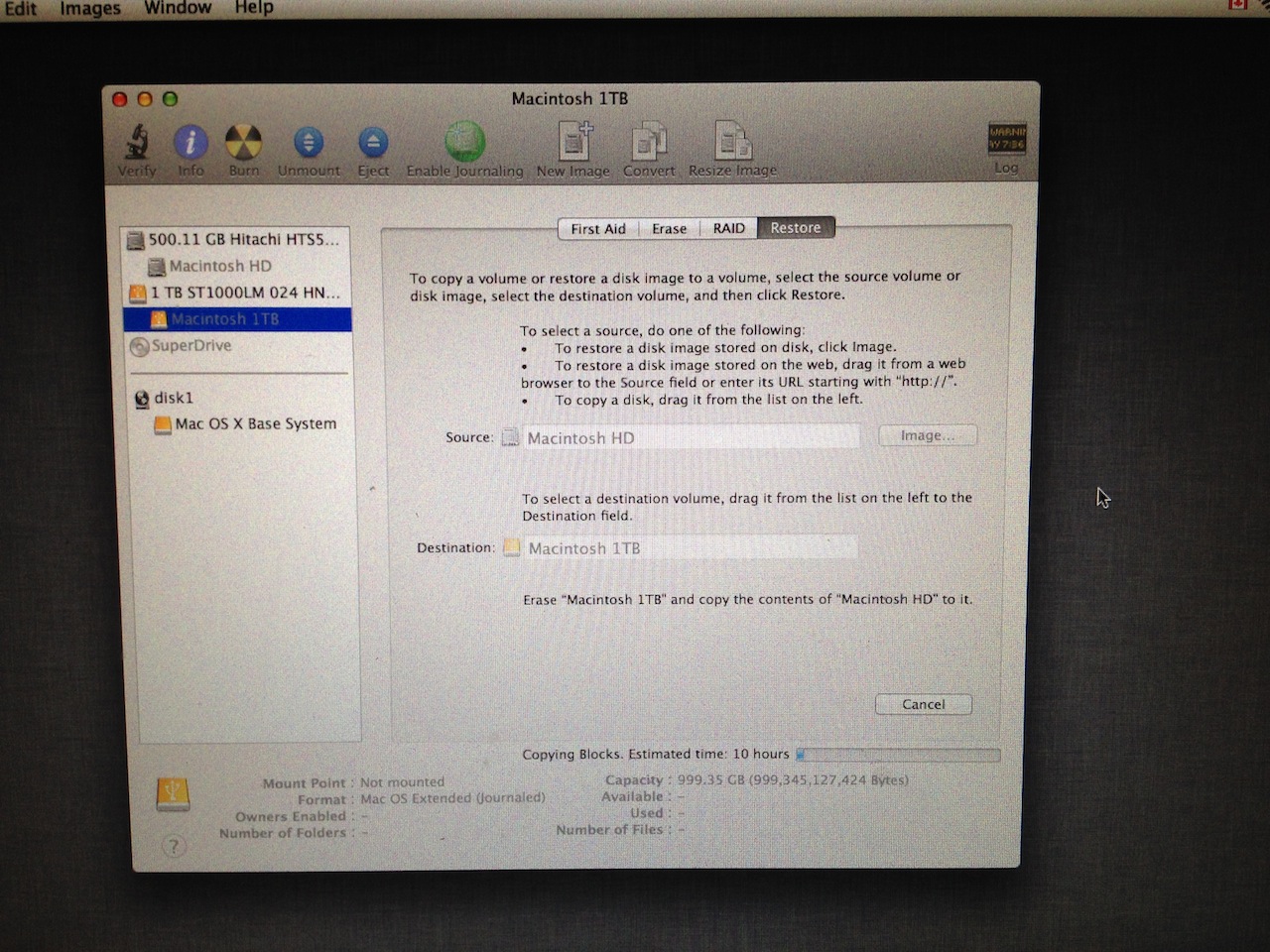Click the help question mark icon
This screenshot has height=952, width=1270.
(174, 846)
